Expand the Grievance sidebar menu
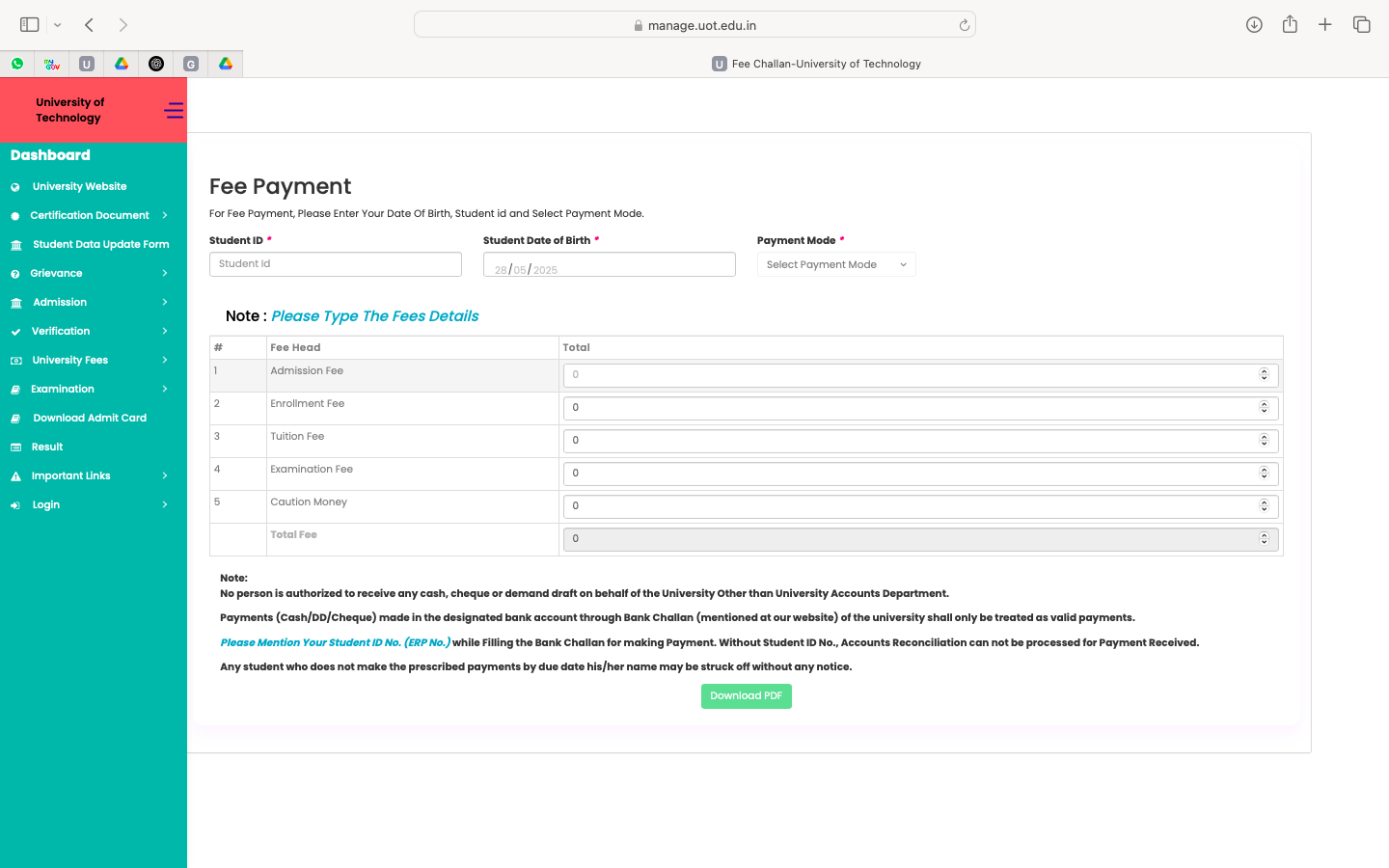Image resolution: width=1389 pixels, height=868 pixels. coord(57,273)
